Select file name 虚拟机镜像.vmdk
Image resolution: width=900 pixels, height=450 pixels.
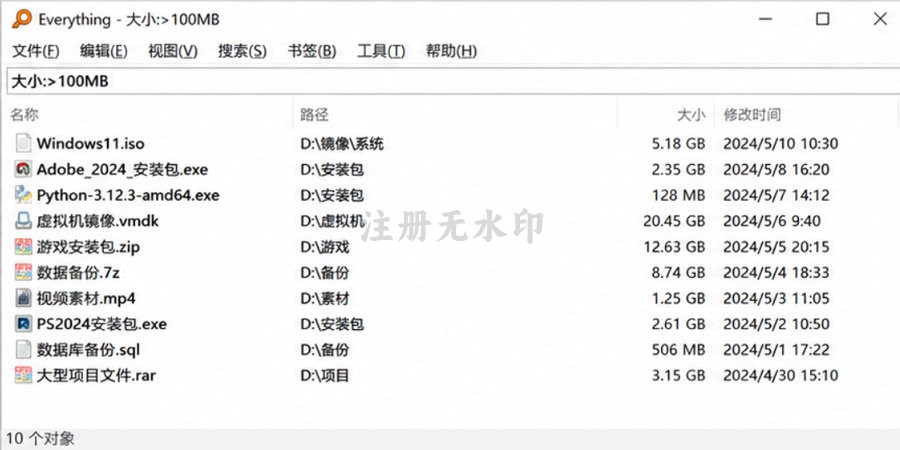click(98, 221)
